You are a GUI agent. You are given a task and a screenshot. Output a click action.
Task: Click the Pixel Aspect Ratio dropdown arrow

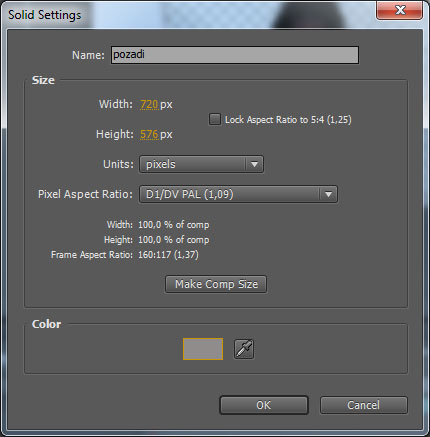coord(328,194)
